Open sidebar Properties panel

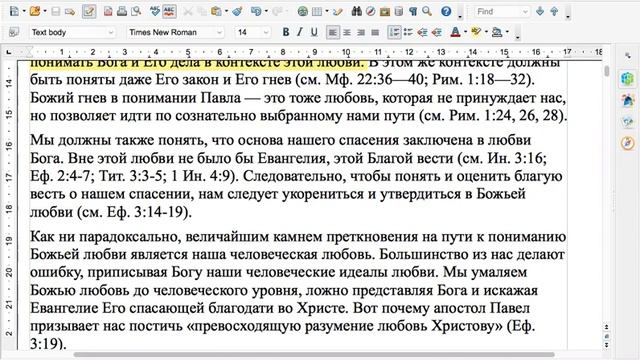628,78
